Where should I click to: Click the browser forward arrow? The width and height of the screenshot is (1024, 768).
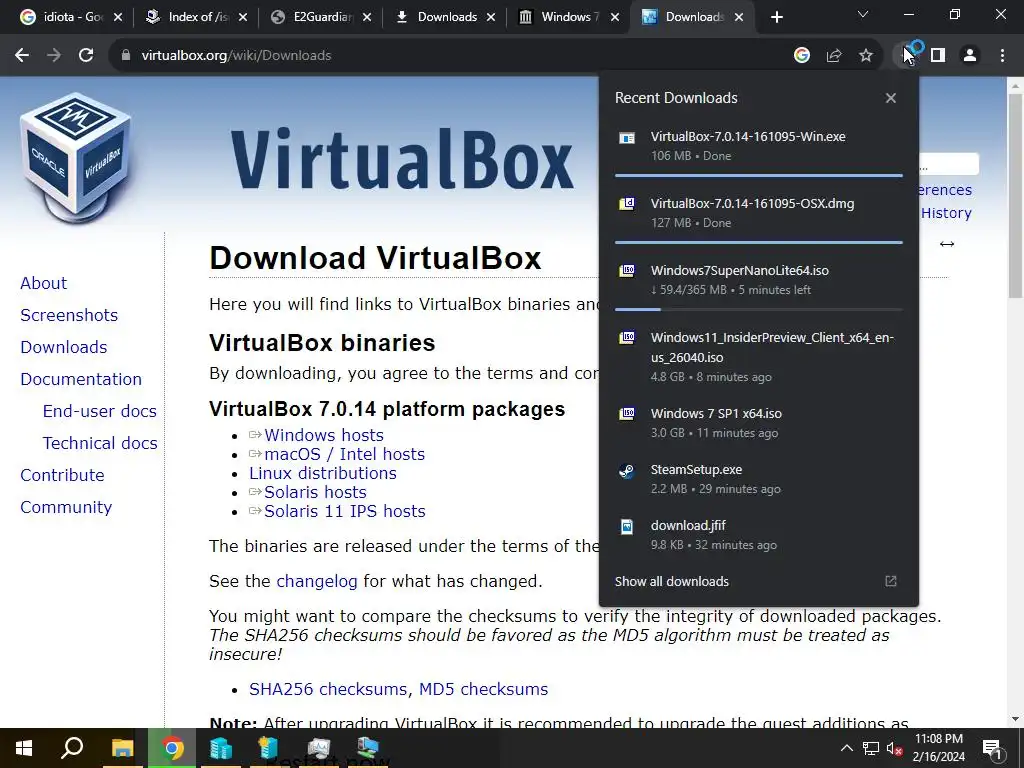coord(54,56)
